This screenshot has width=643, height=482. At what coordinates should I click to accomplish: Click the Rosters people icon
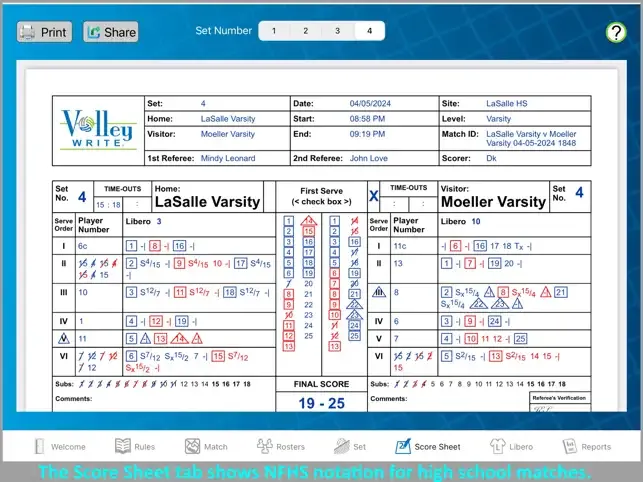[x=264, y=446]
